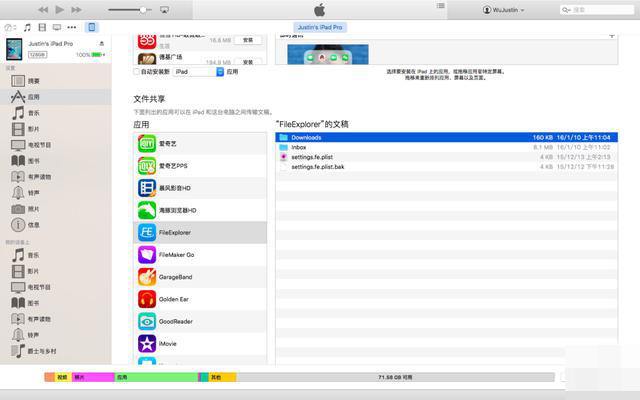The width and height of the screenshot is (640, 400).
Task: Select the settings.fe.plist.bak file
Action: tap(317, 167)
